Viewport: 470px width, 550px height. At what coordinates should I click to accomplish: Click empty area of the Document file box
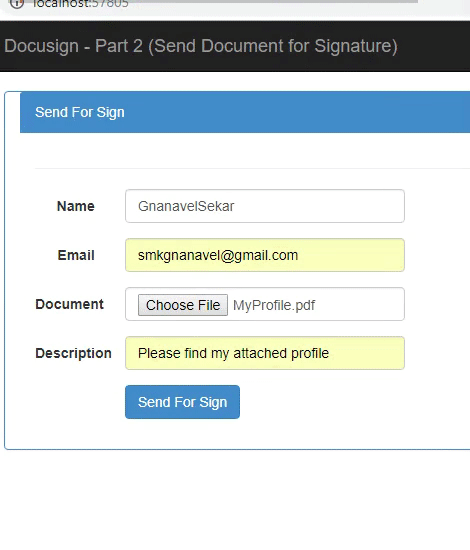click(x=360, y=304)
